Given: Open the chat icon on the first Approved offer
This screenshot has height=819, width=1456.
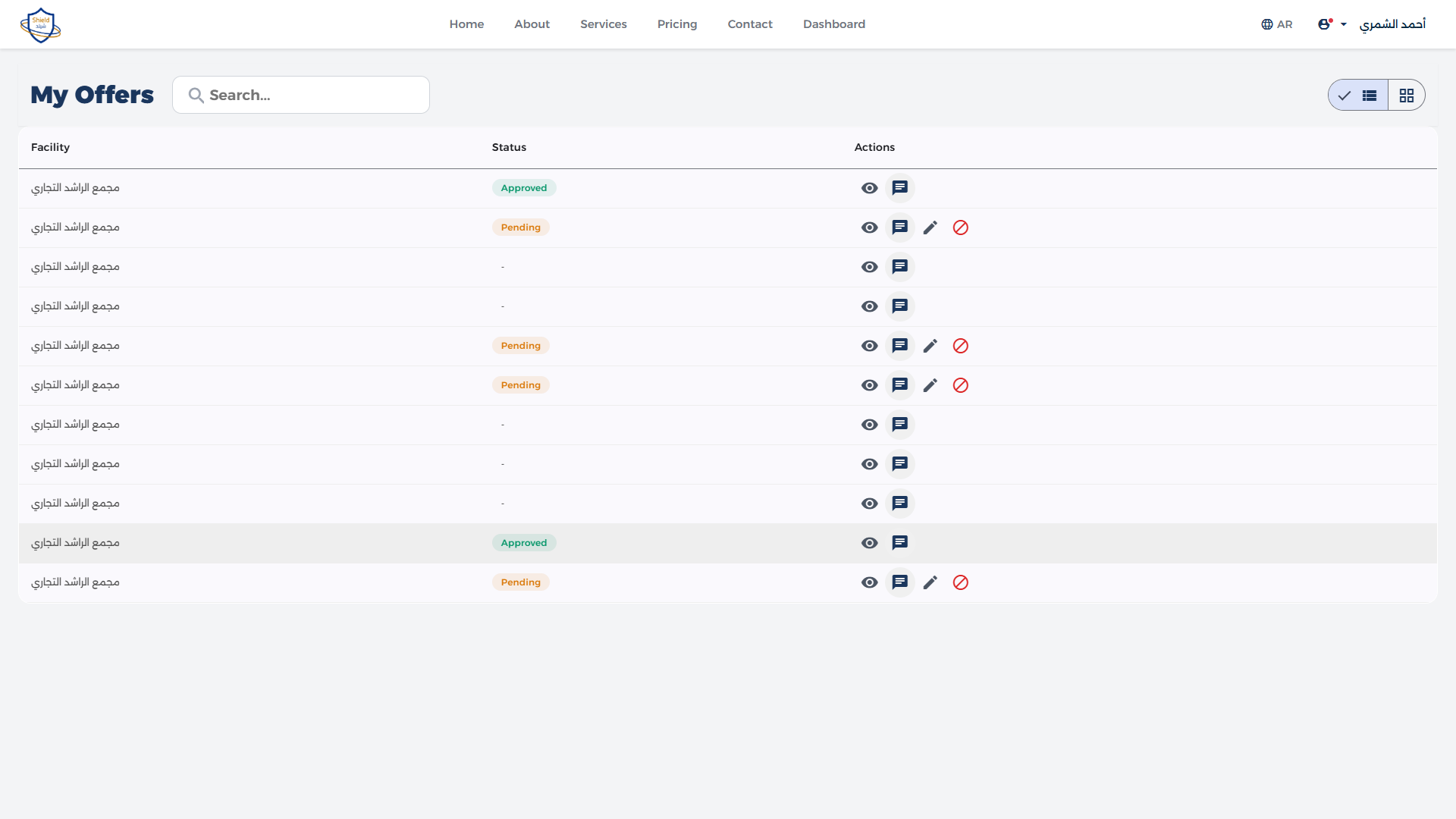Looking at the screenshot, I should [900, 187].
